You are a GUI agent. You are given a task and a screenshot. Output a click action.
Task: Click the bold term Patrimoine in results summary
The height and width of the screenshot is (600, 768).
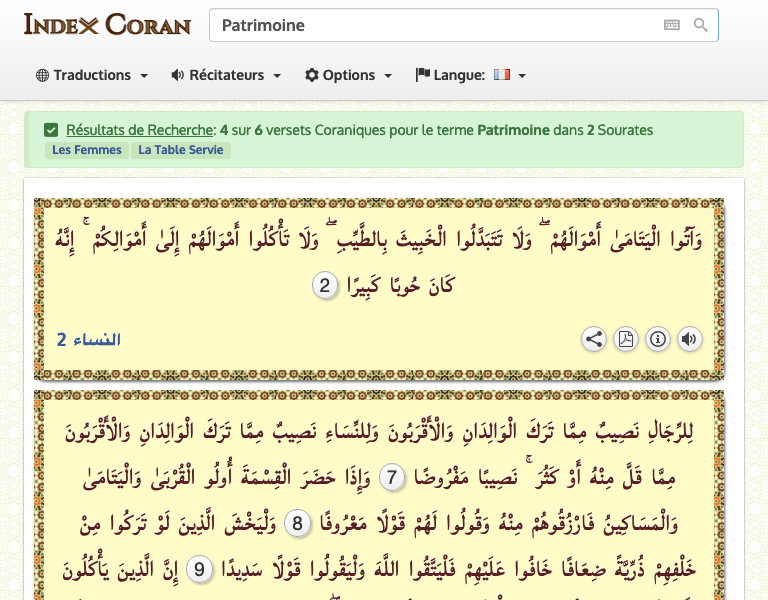point(513,130)
